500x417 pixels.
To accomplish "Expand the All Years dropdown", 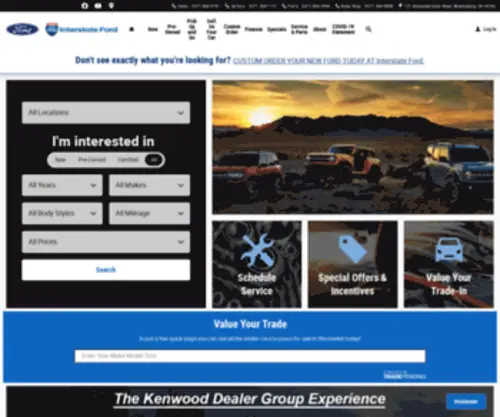I will pyautogui.click(x=62, y=185).
